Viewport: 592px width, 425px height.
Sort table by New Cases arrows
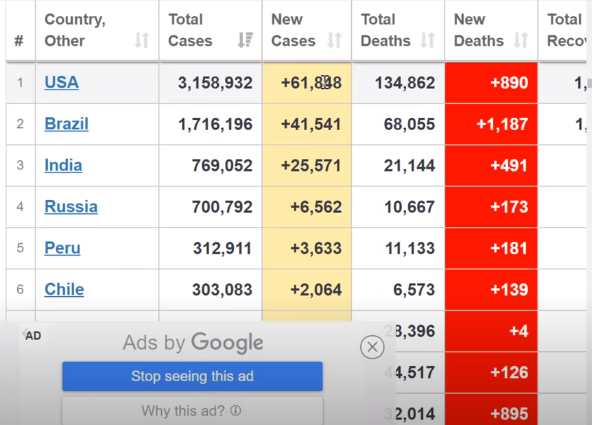coord(335,40)
